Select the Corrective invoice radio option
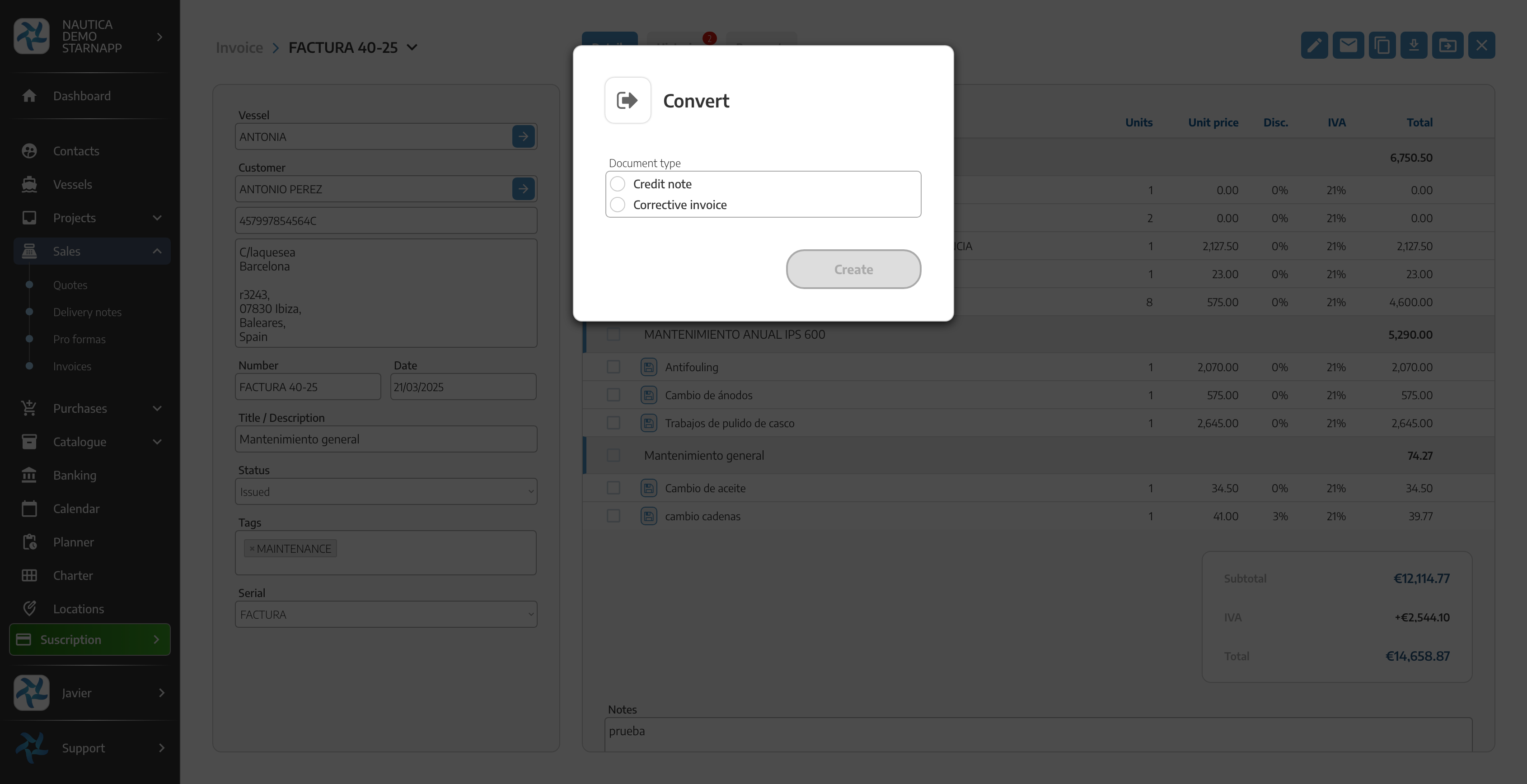 pyautogui.click(x=617, y=205)
